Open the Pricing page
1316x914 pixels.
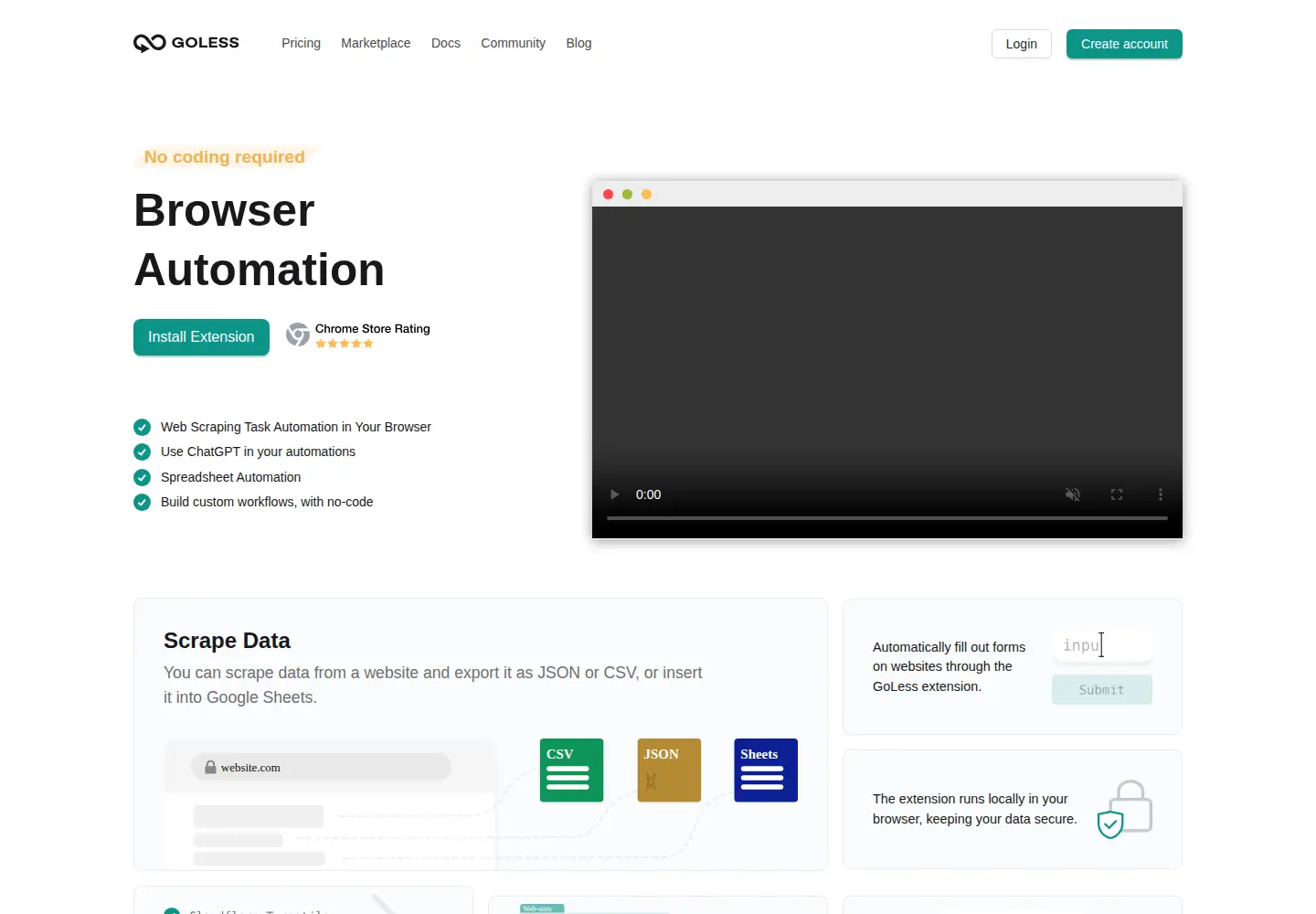pos(301,43)
